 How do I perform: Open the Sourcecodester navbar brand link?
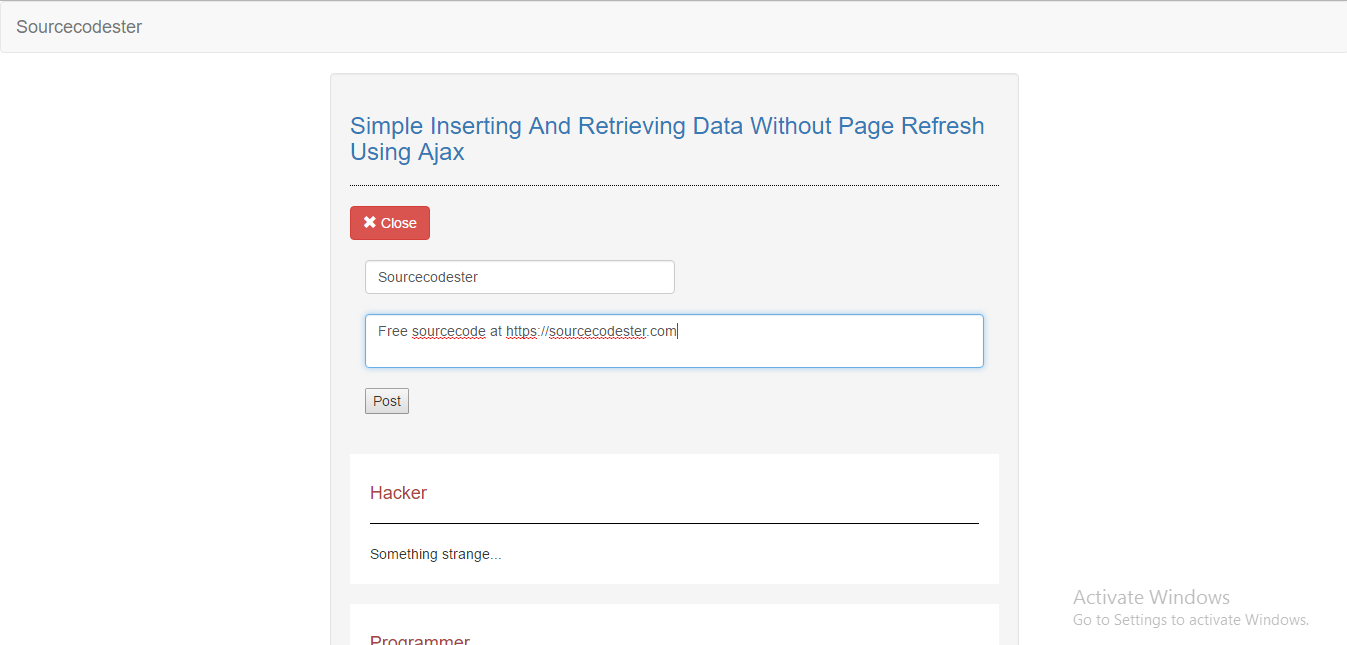(x=79, y=27)
